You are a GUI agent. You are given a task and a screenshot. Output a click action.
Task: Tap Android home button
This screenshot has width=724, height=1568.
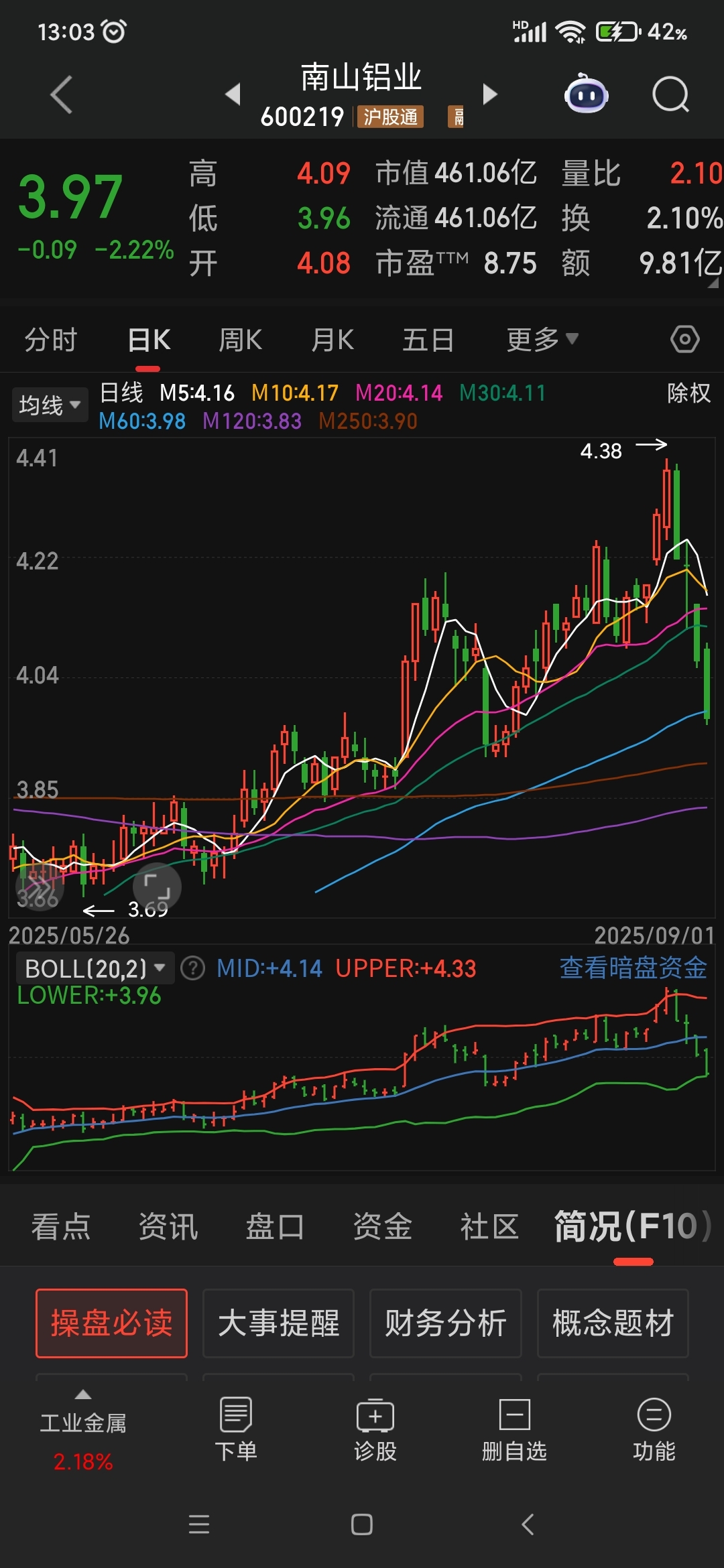click(x=362, y=1524)
